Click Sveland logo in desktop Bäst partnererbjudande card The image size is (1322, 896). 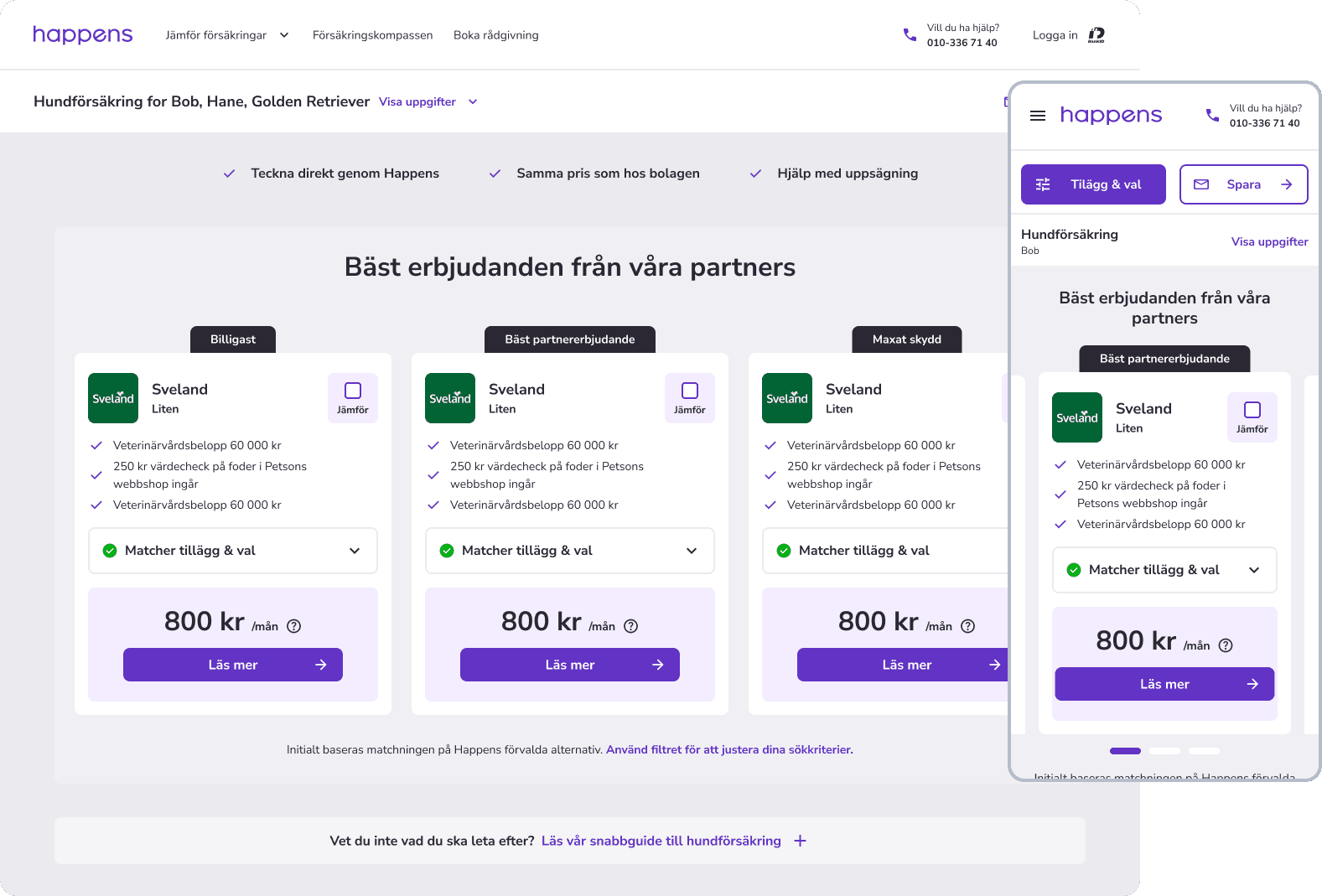tap(450, 398)
